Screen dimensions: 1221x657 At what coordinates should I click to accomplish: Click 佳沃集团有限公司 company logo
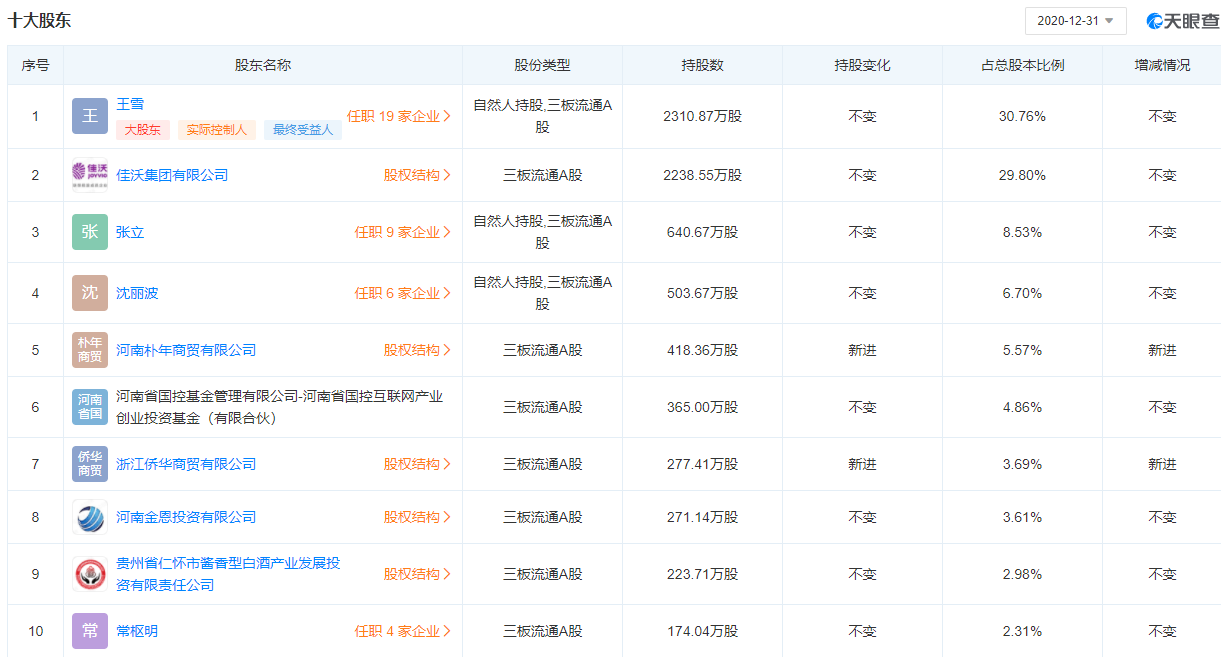point(90,175)
